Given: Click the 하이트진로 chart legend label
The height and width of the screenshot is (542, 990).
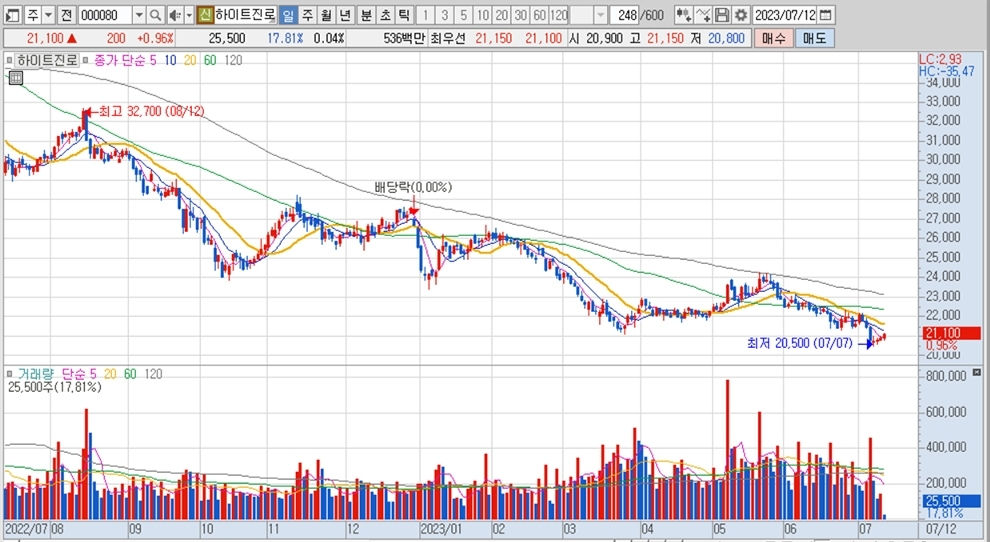Looking at the screenshot, I should 47,60.
